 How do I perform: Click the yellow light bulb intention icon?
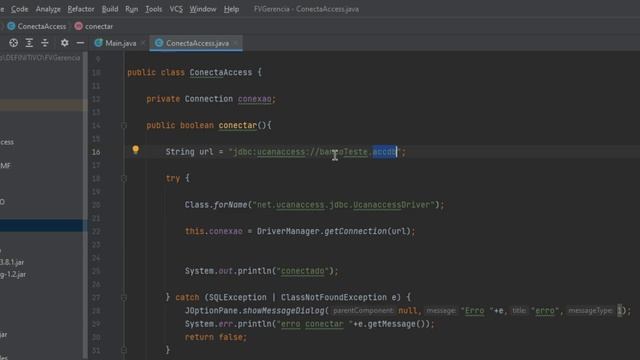[136, 150]
